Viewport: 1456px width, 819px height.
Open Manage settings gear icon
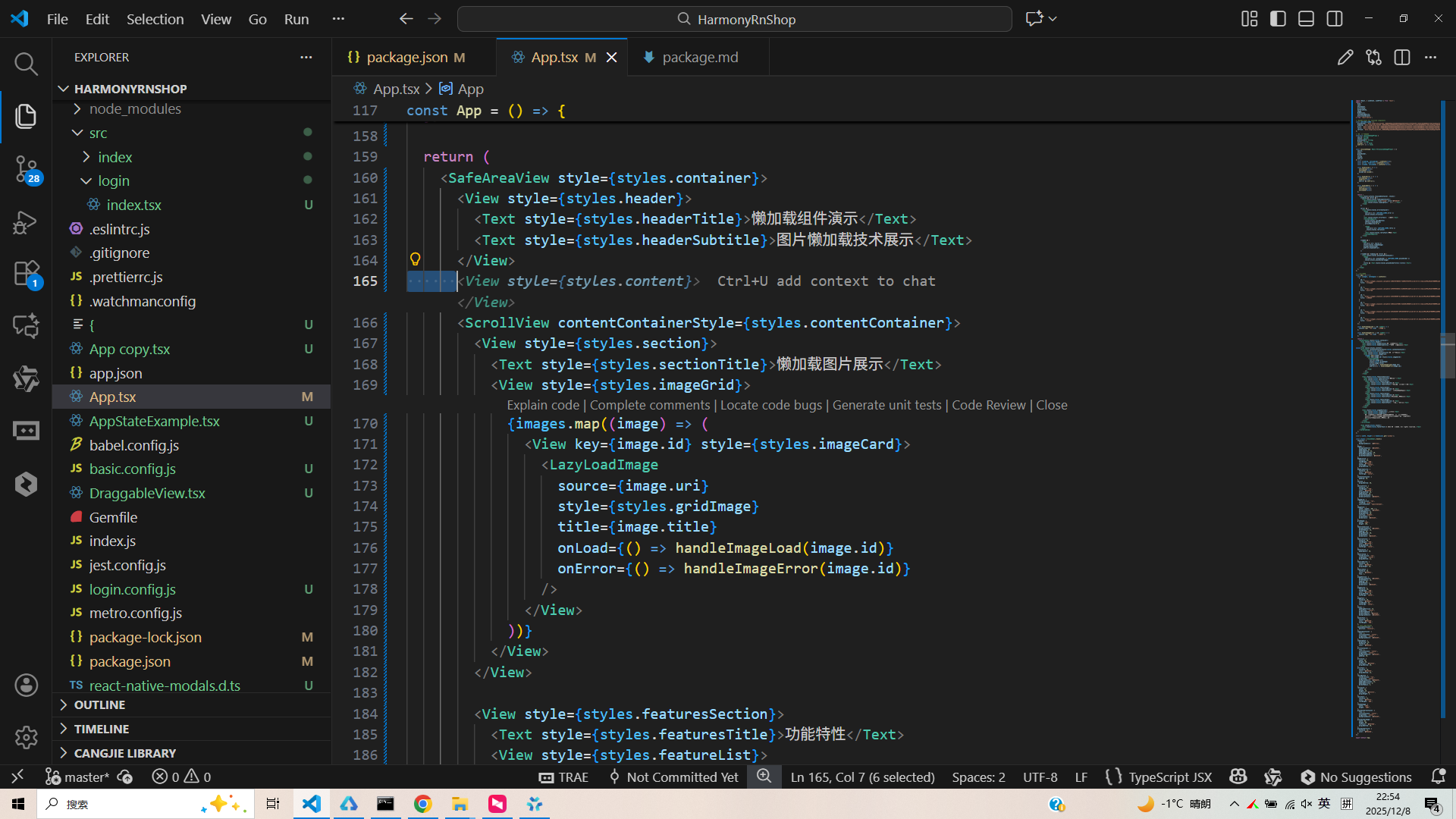pos(26,736)
